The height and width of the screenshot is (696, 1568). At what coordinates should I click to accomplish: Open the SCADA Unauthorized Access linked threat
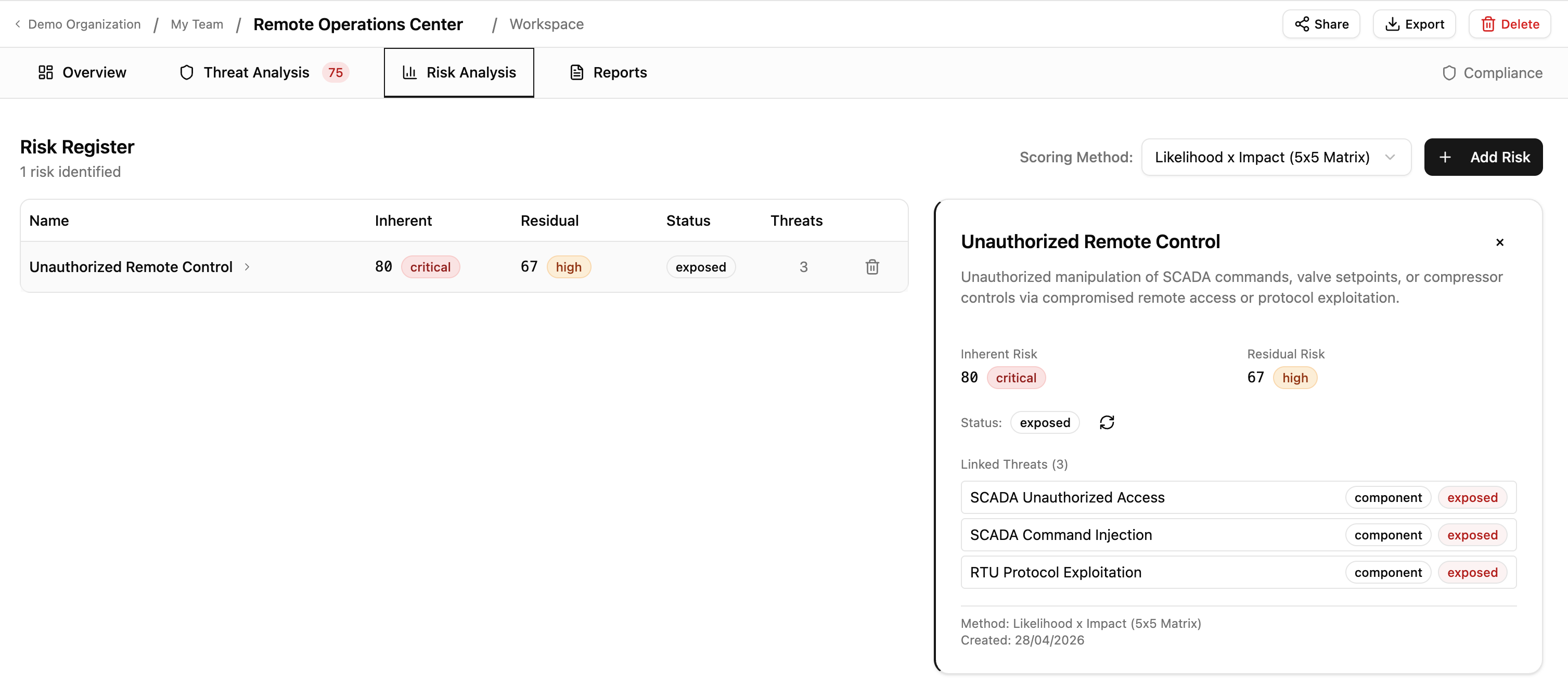[x=1238, y=497]
